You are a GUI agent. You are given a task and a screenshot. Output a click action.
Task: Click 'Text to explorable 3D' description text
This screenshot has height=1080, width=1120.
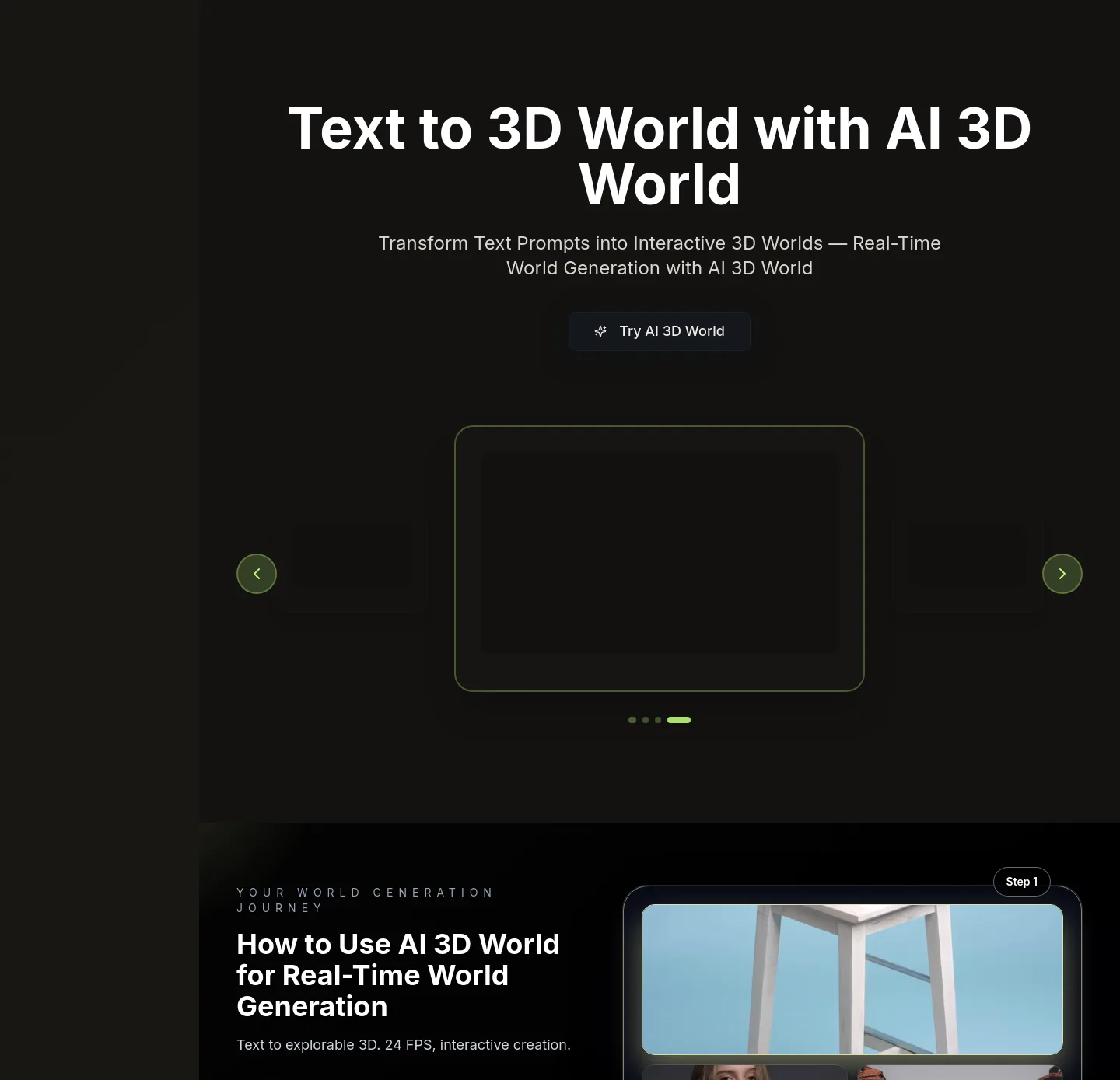coord(404,1045)
